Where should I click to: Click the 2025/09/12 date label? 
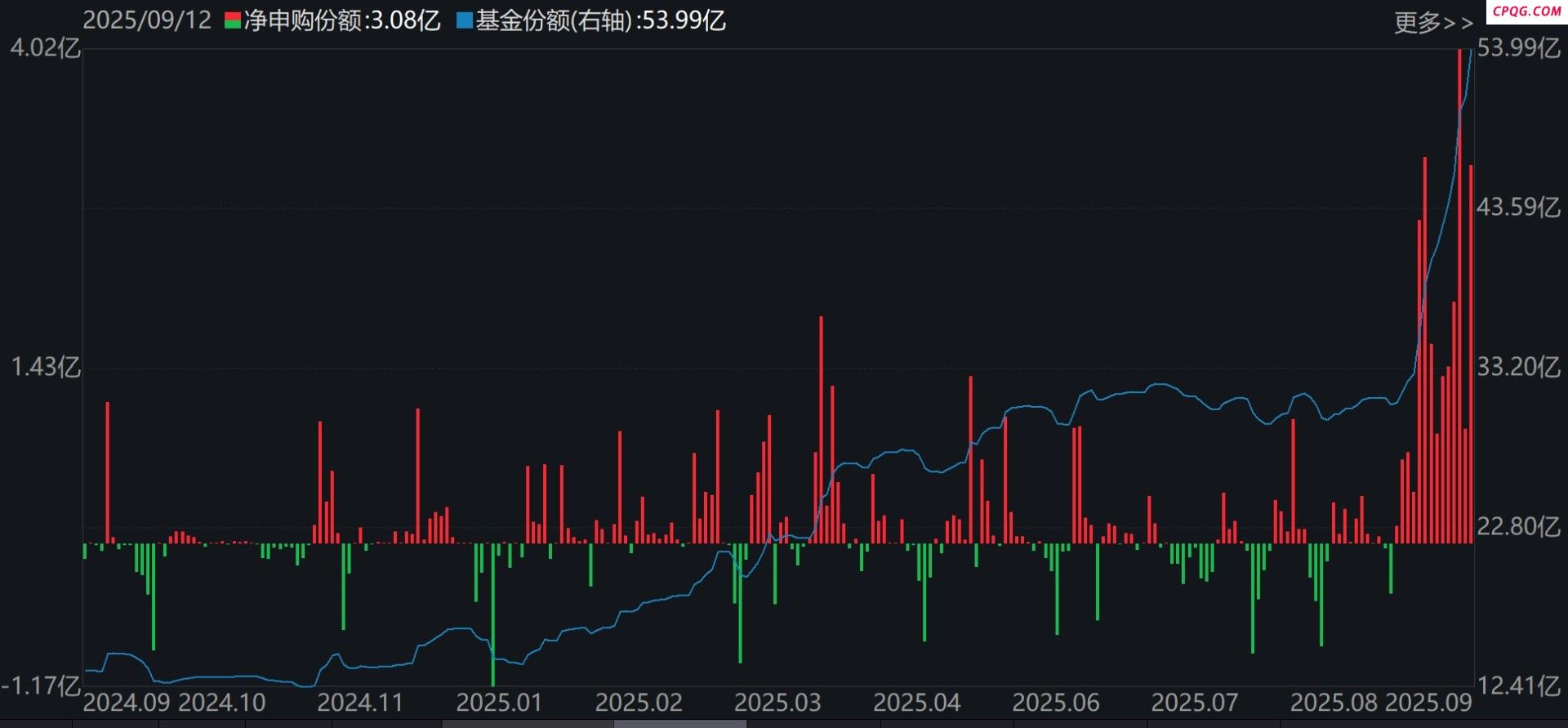click(x=147, y=20)
